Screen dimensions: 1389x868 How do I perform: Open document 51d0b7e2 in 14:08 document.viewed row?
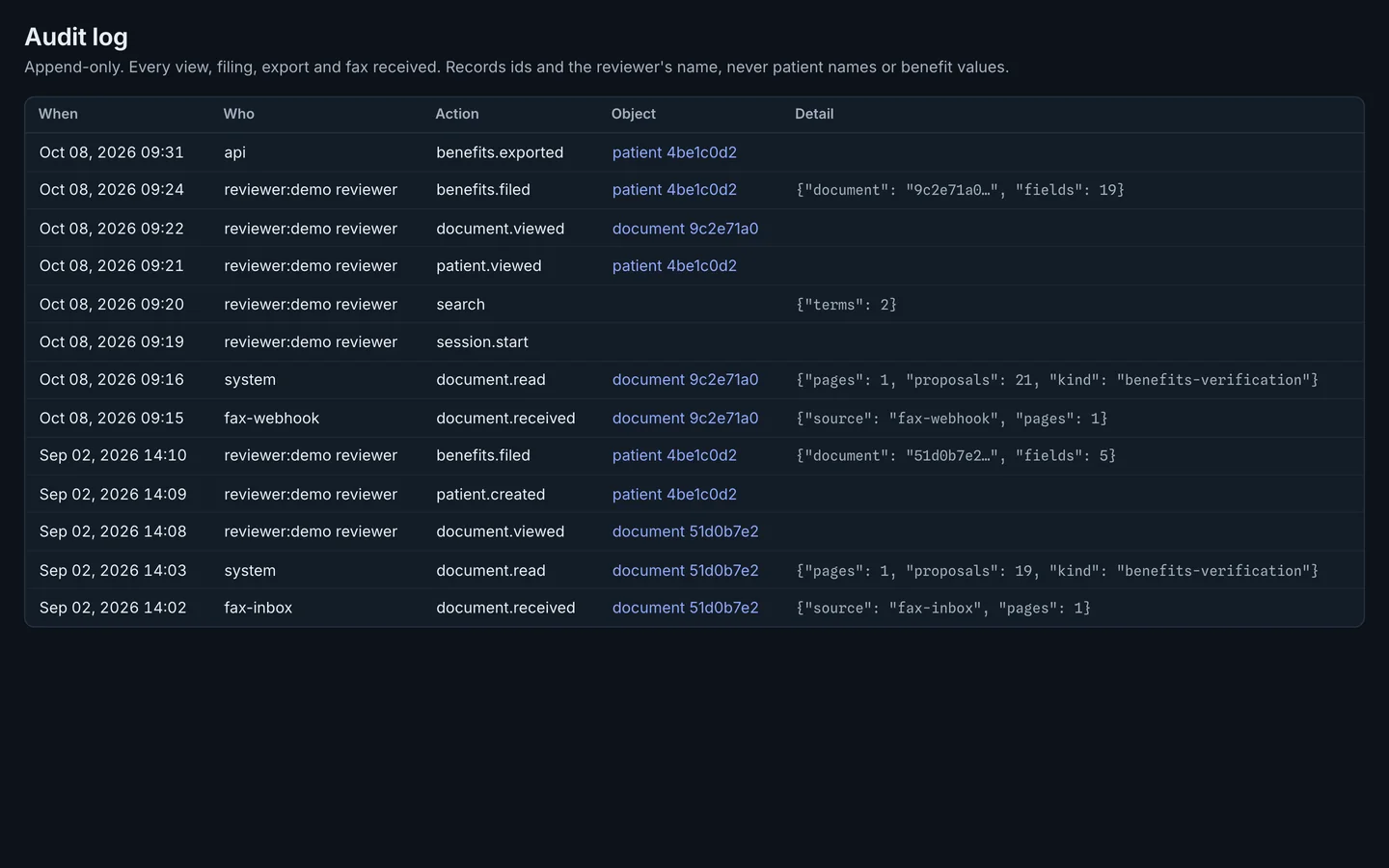pos(685,531)
